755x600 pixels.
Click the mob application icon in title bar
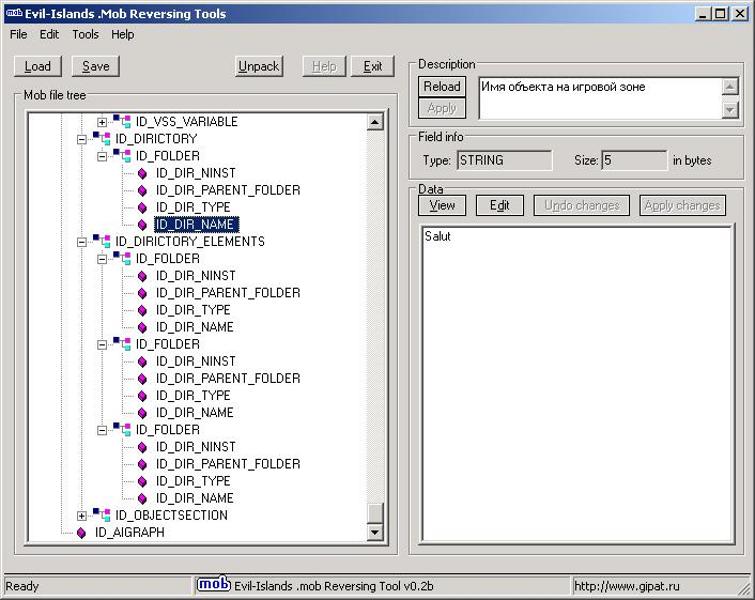pos(12,13)
